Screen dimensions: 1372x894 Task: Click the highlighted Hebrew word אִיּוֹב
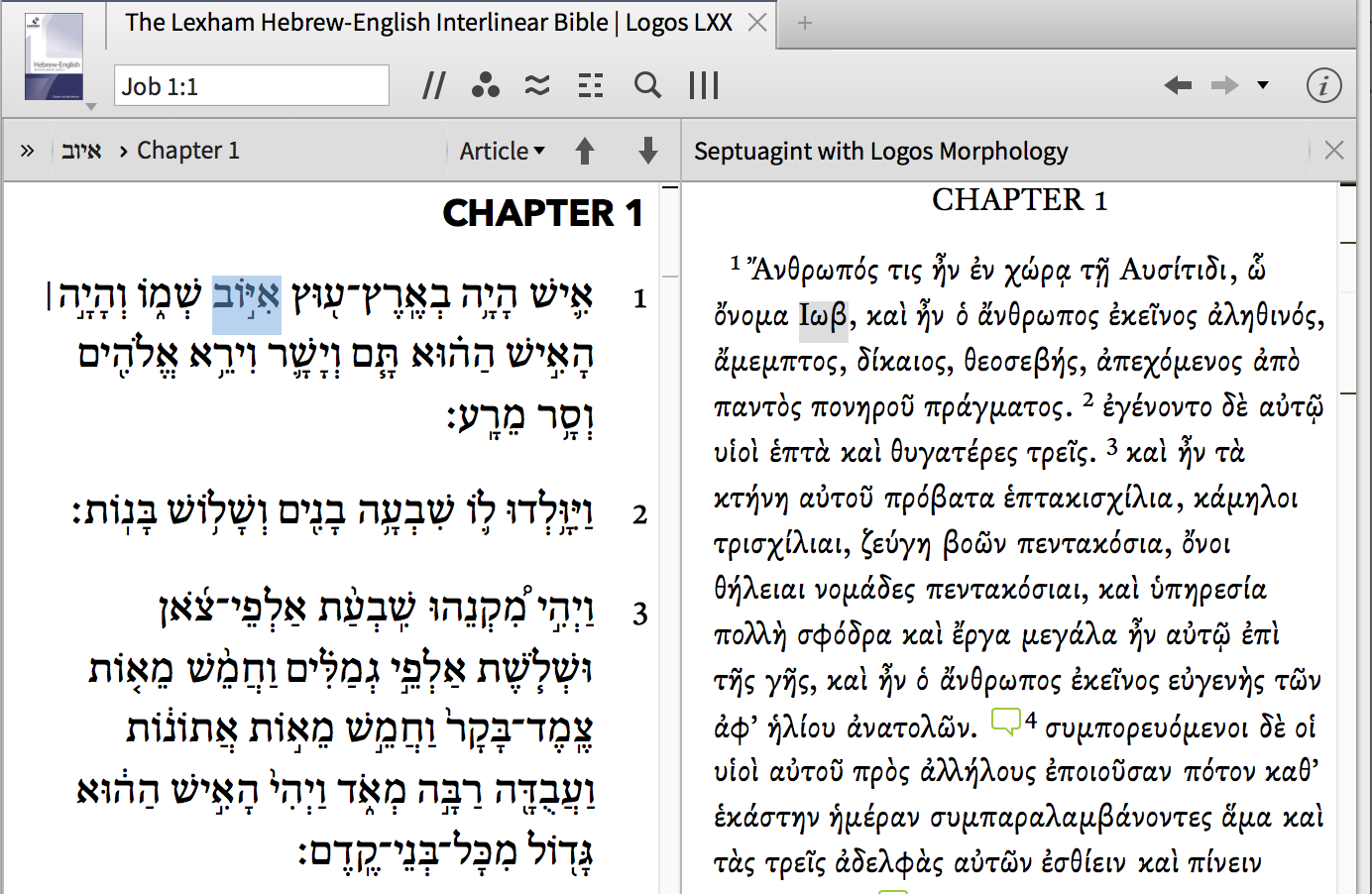pyautogui.click(x=247, y=304)
